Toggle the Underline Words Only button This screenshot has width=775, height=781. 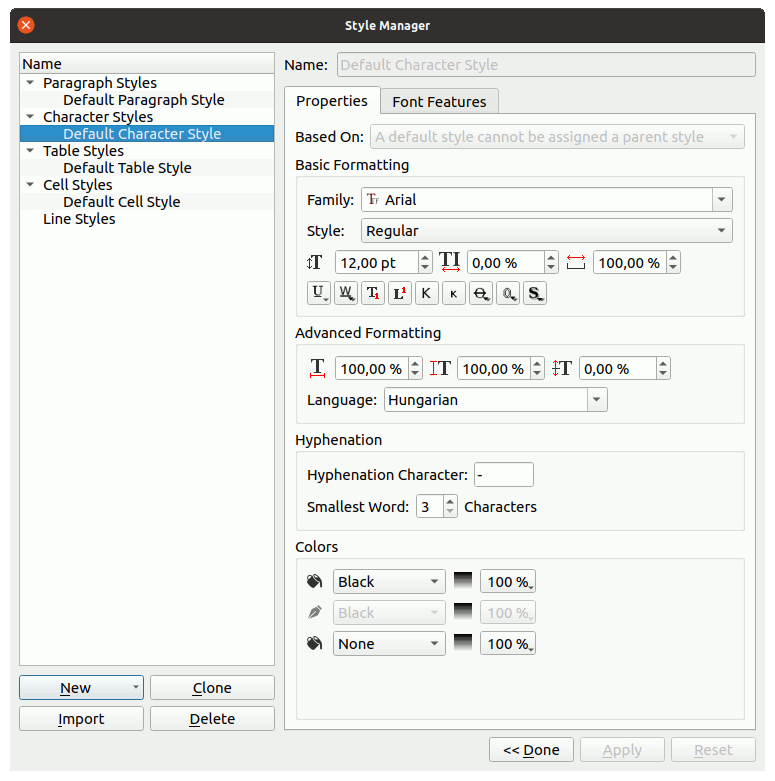(x=346, y=293)
